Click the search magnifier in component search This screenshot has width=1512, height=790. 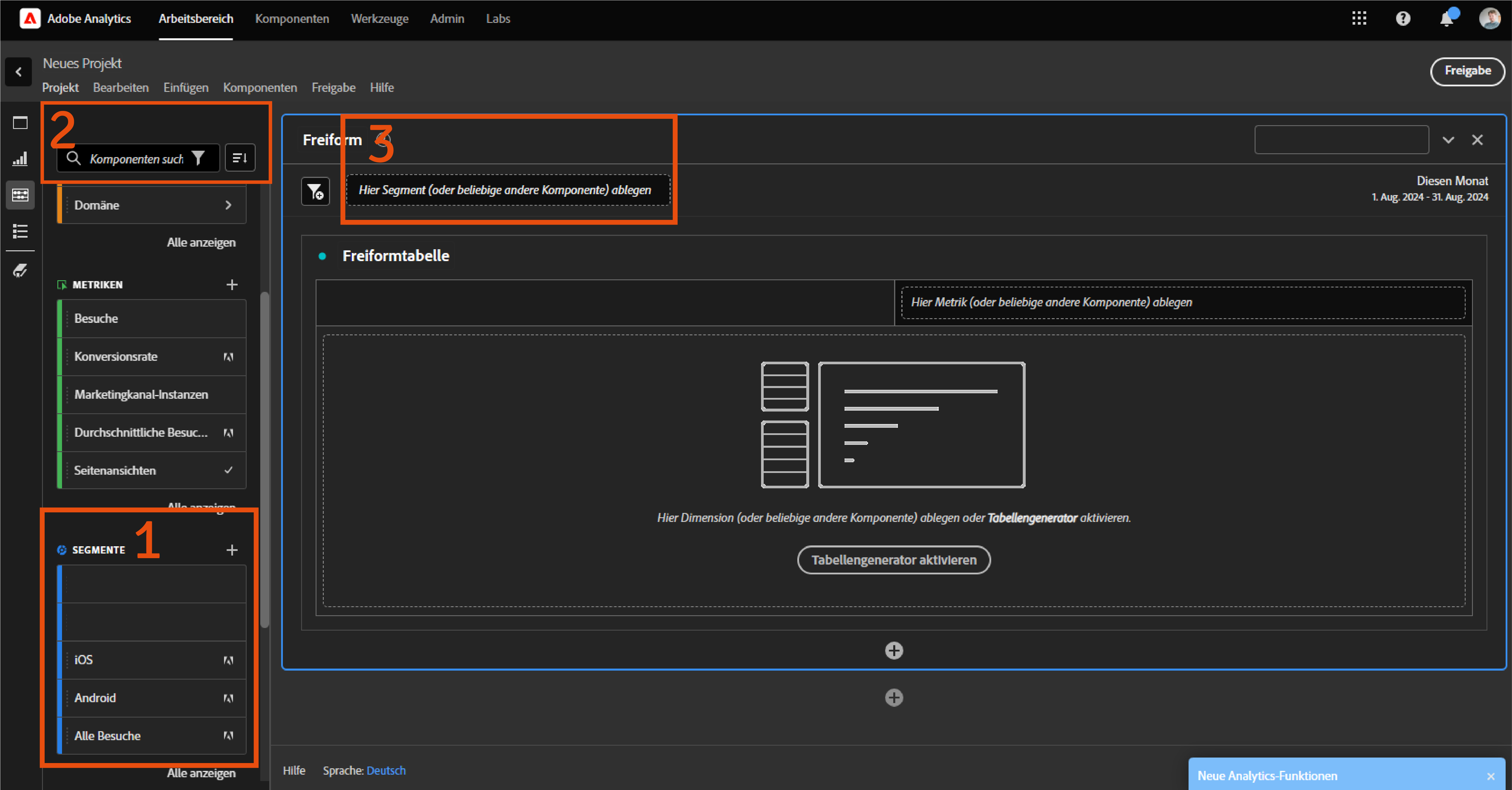pyautogui.click(x=73, y=159)
